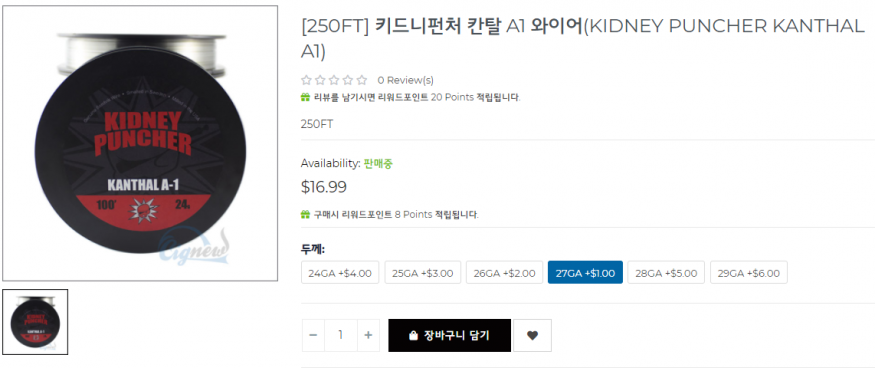Click the 장바구니 담기 add to cart button
Screen dimensions: 875x368
point(449,335)
